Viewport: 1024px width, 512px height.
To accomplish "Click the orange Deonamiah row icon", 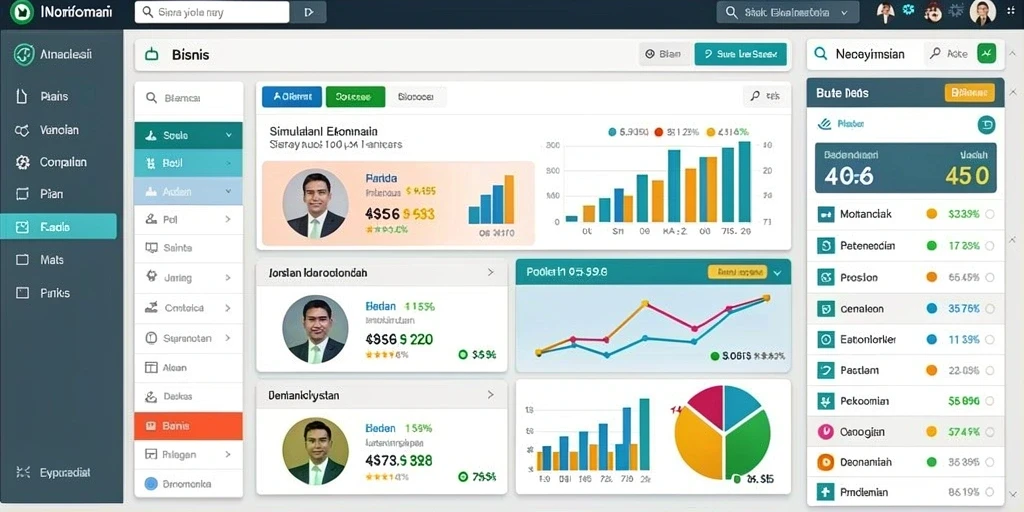I will pos(825,462).
